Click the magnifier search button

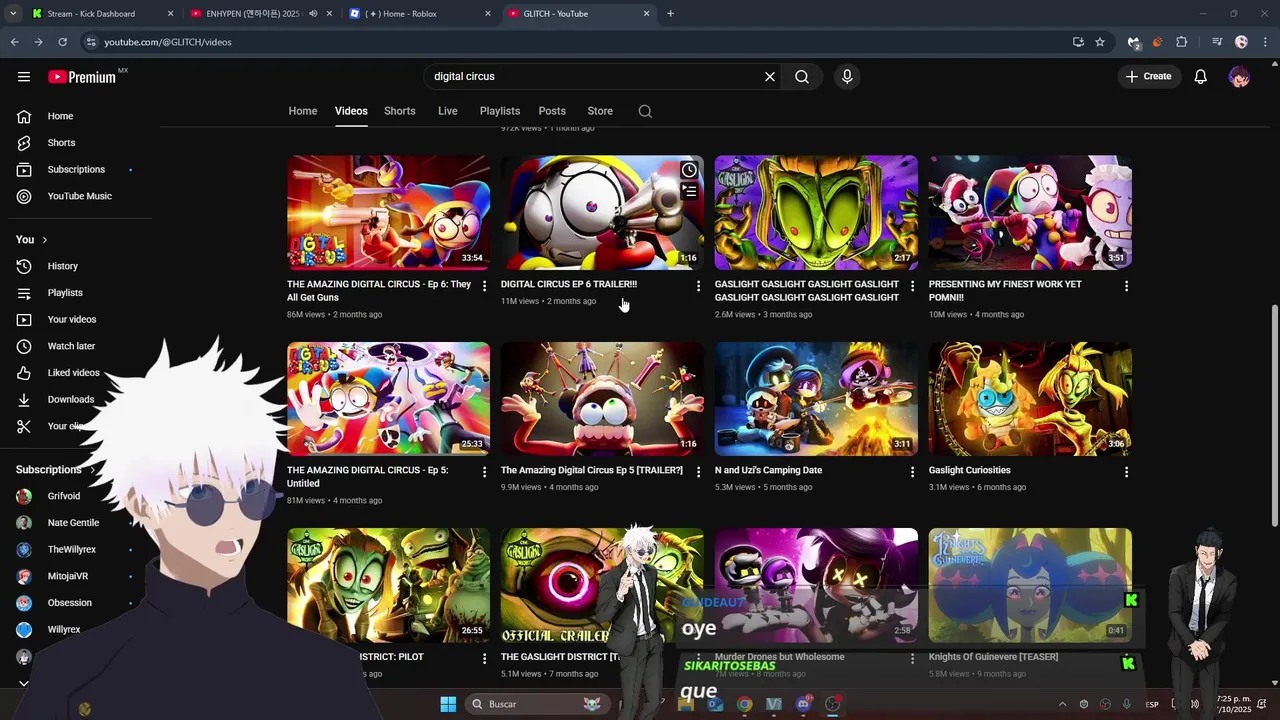(802, 77)
